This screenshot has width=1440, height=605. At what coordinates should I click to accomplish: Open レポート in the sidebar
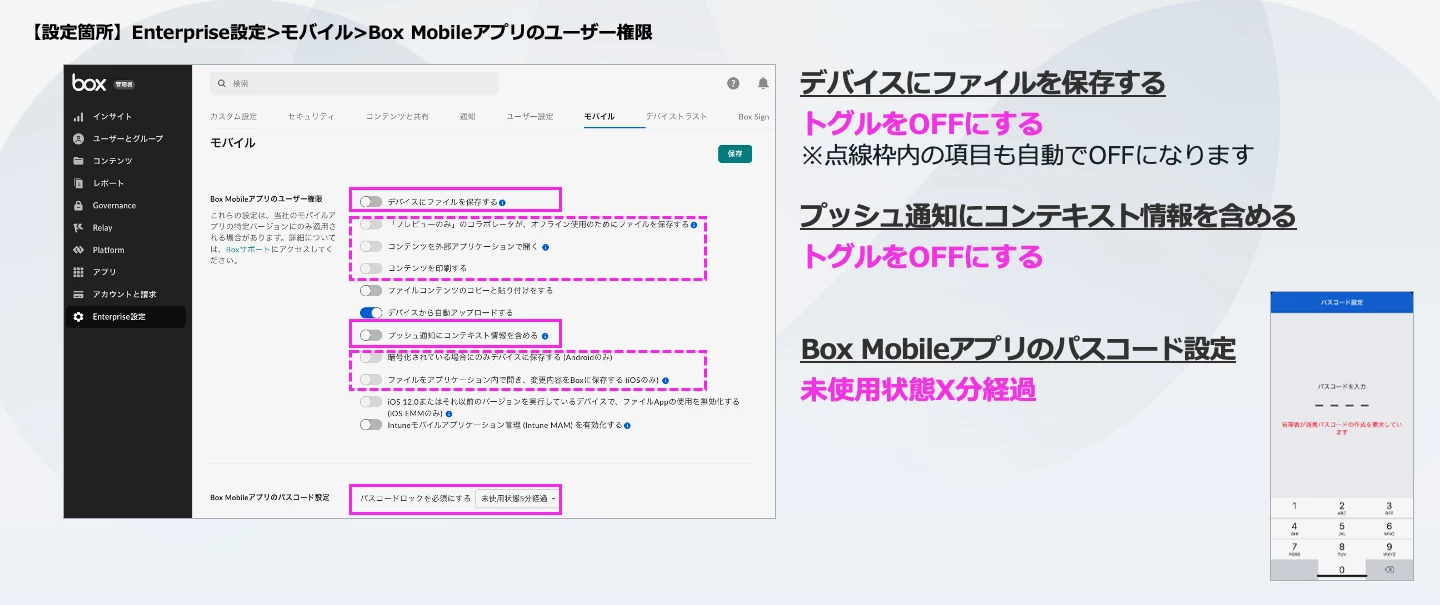click(x=98, y=183)
